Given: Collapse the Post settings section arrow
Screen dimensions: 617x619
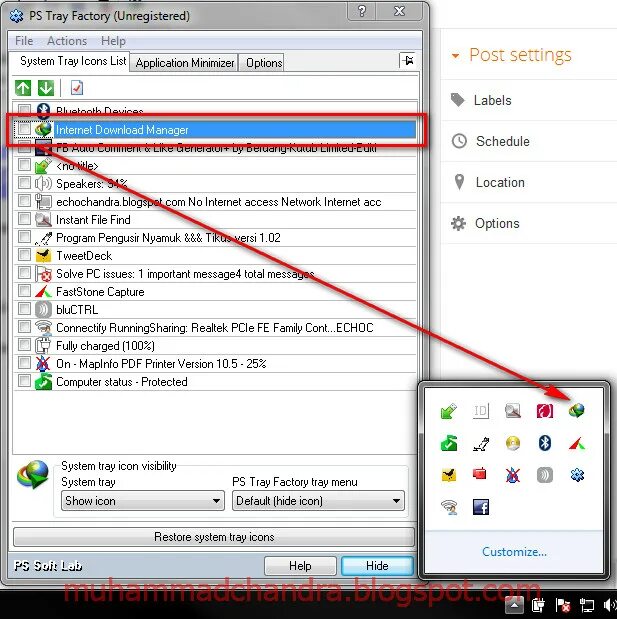Looking at the screenshot, I should (455, 56).
